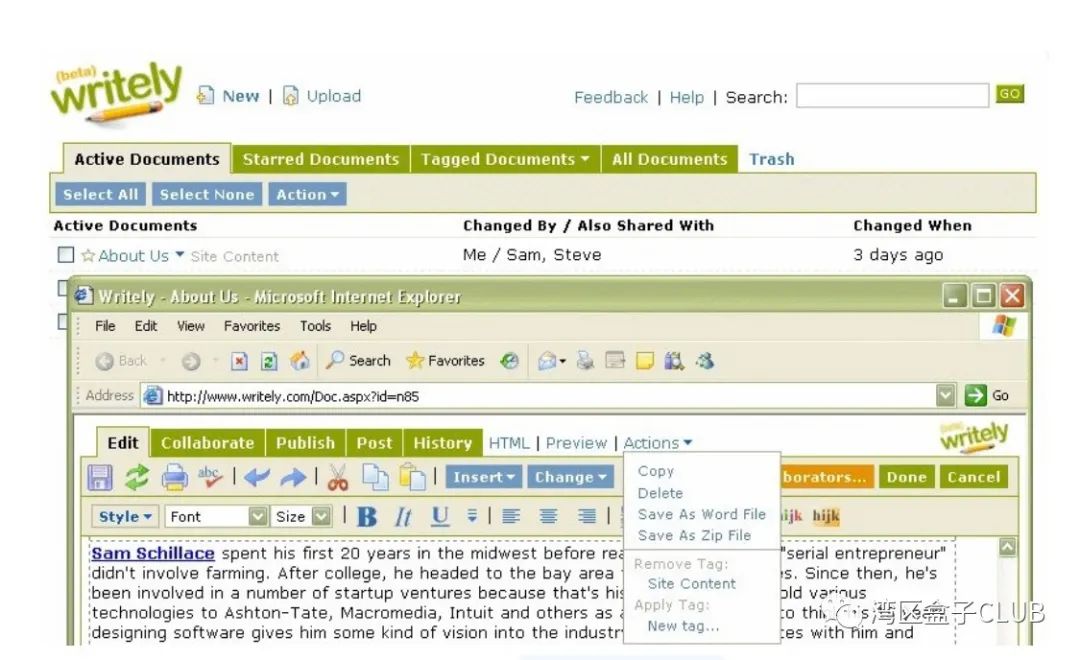
Task: Click the blue Undo arrow
Action: (x=257, y=477)
